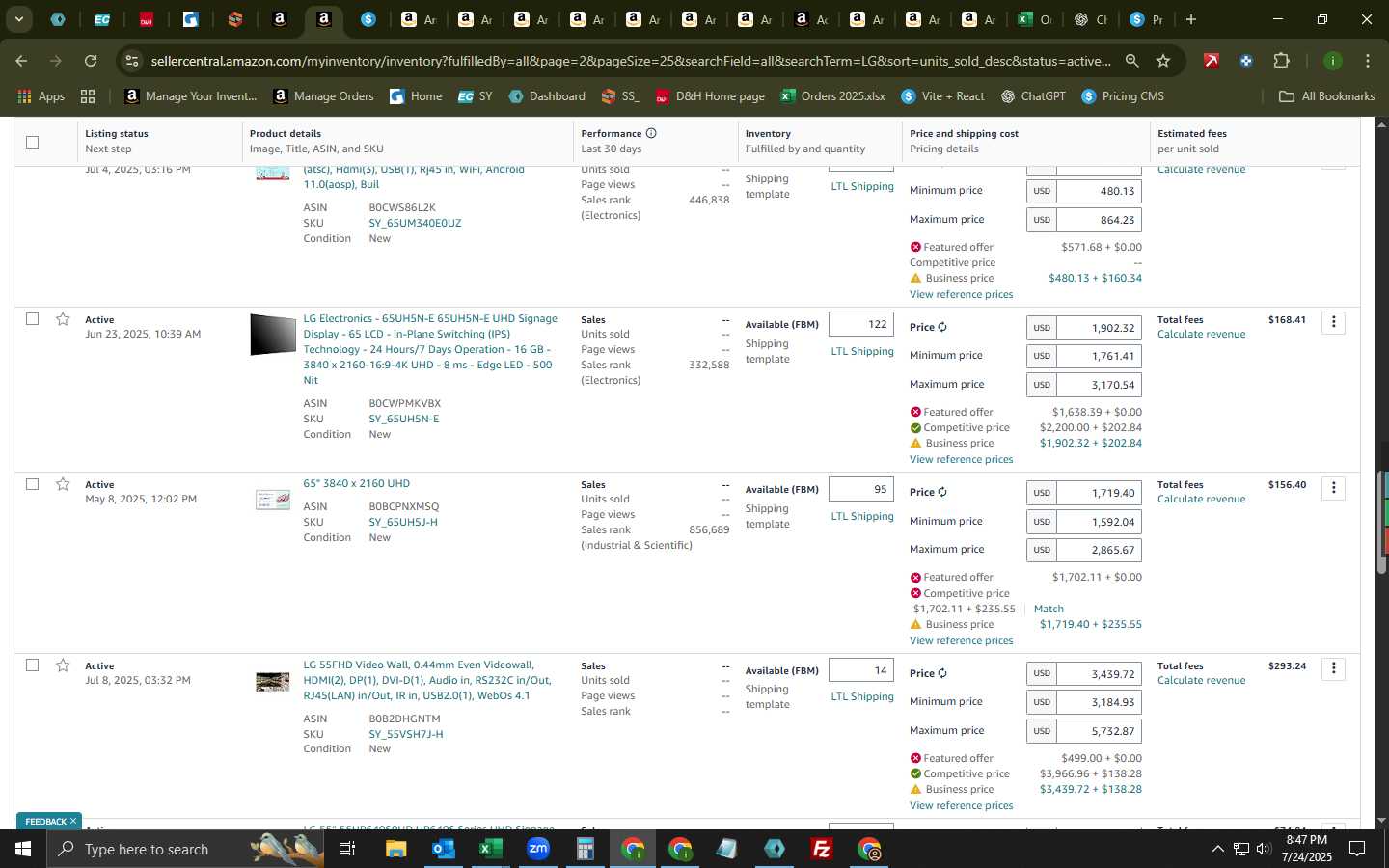Open LTL Shipping template for 55FHD listing
This screenshot has height=868, width=1389.
click(x=862, y=696)
